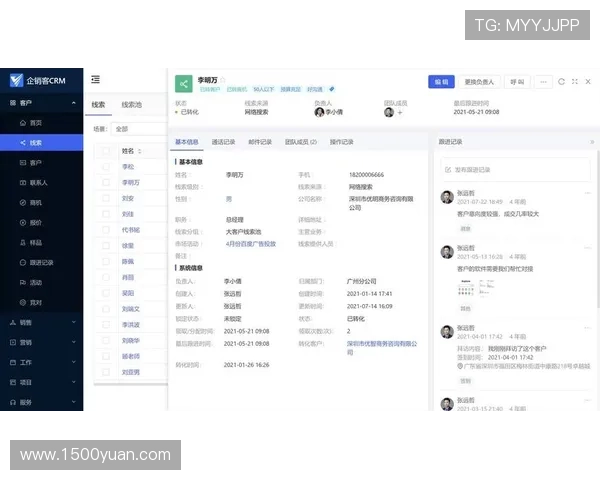Click the green share icon beside 李明万
Image resolution: width=600 pixels, height=480 pixels.
click(x=183, y=84)
